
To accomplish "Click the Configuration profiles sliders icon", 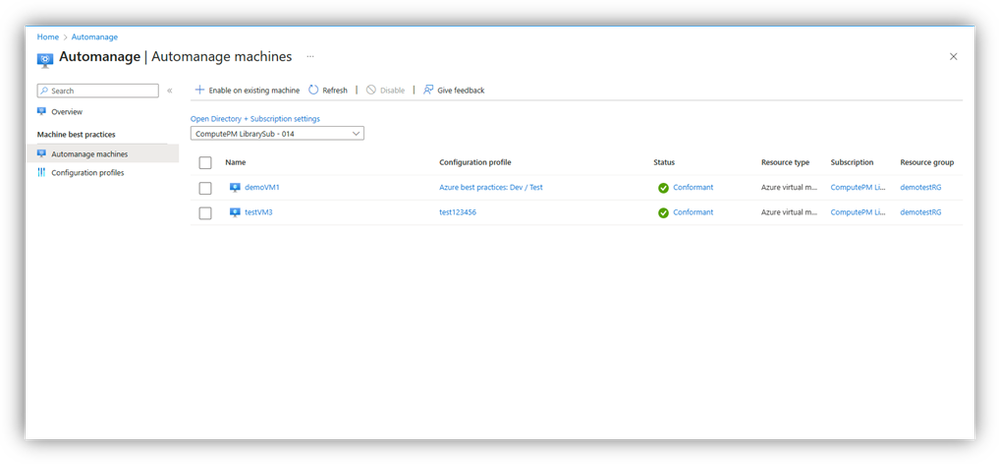I will tap(41, 173).
